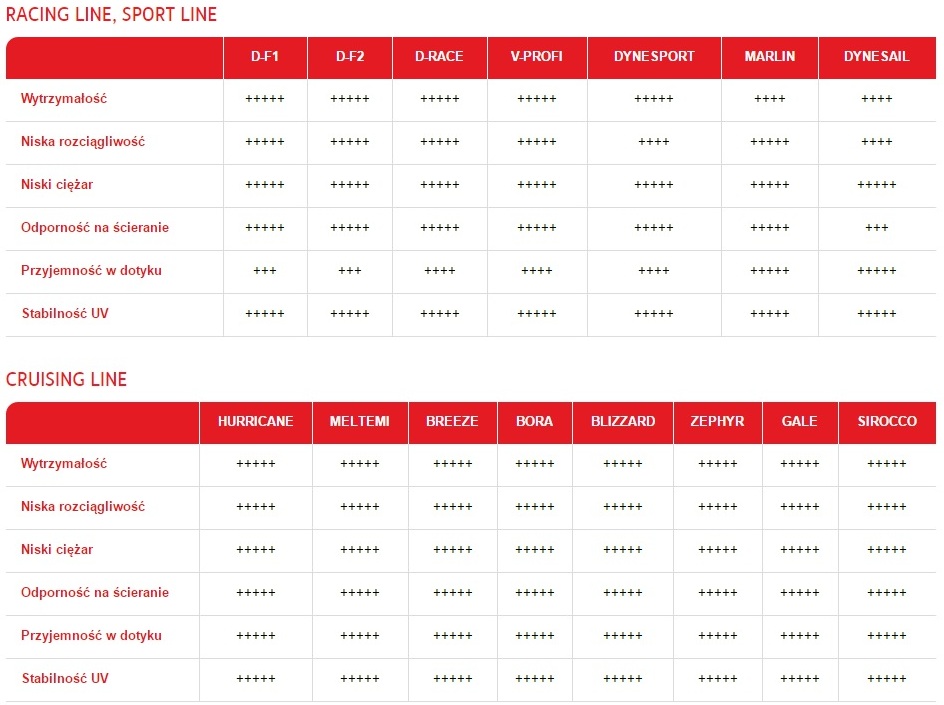Select the MARLIN column header
944x705 pixels.
coord(769,57)
